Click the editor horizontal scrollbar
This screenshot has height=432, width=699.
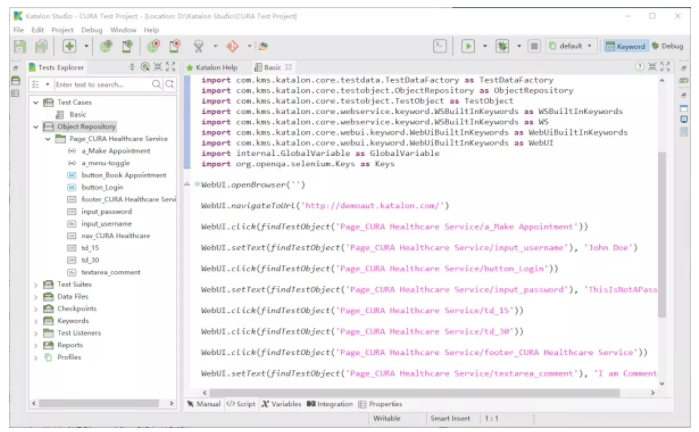[415, 393]
